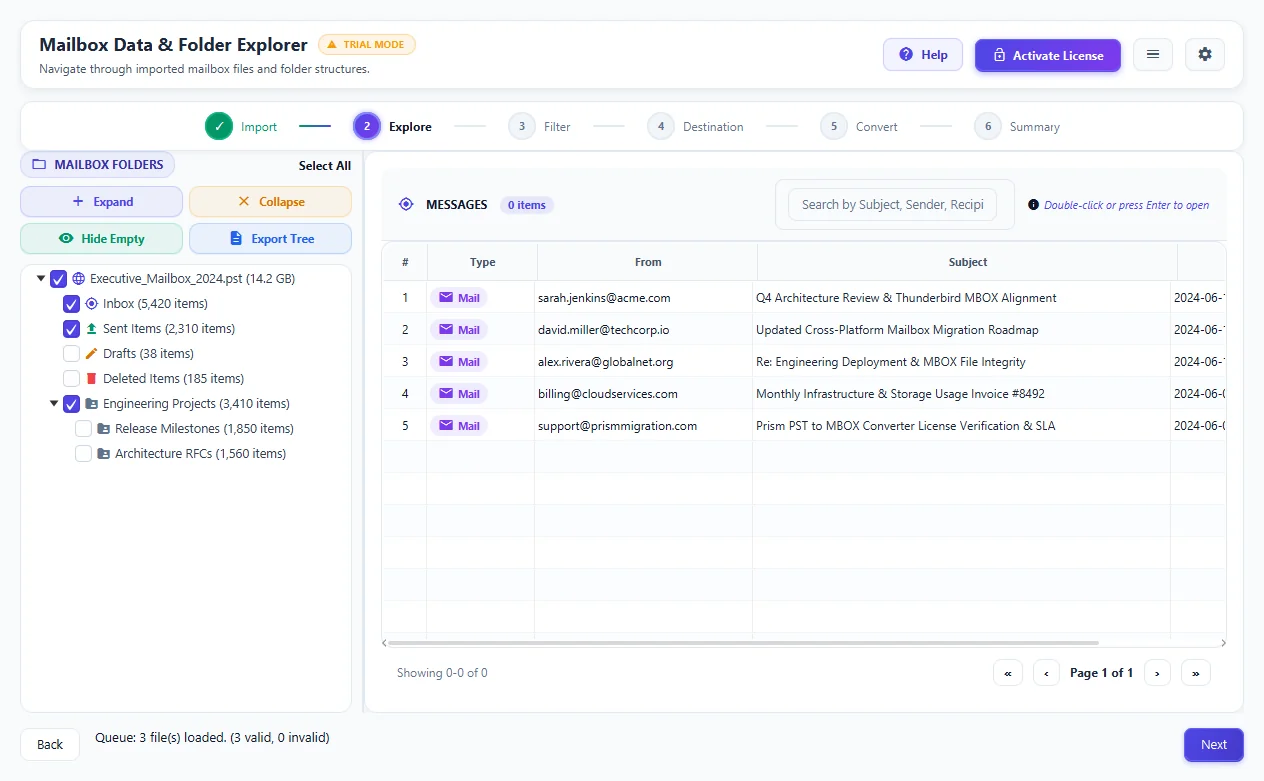Check Release Milestones checkbox

pyautogui.click(x=84, y=429)
